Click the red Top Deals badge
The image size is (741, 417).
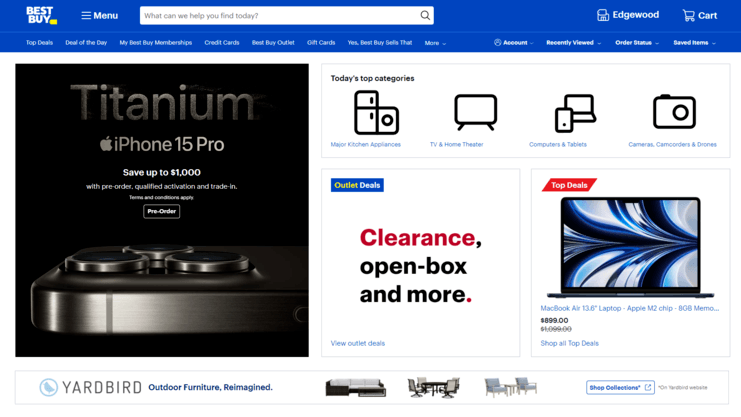[x=569, y=185]
